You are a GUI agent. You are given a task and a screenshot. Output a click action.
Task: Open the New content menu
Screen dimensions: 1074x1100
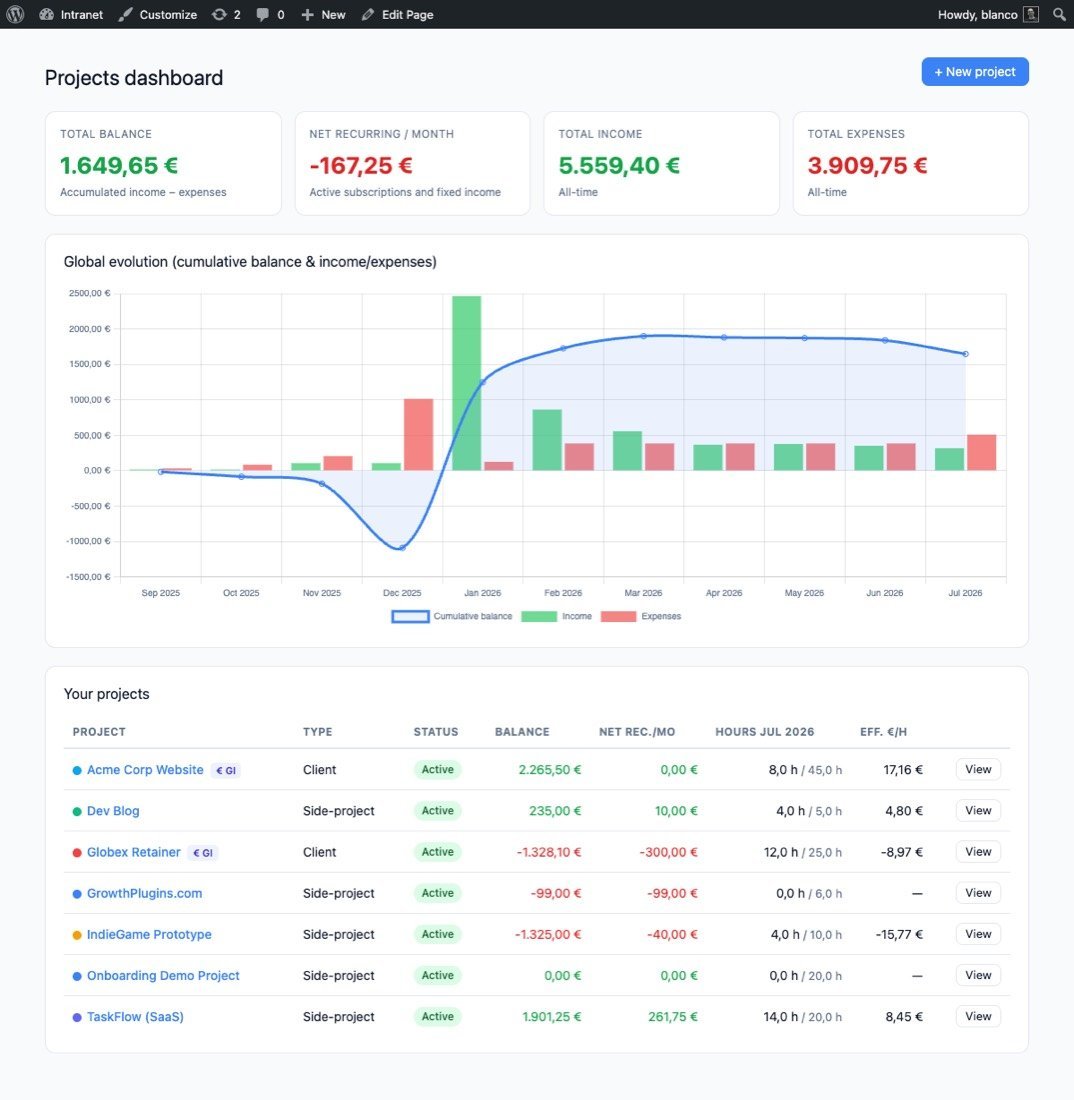323,14
